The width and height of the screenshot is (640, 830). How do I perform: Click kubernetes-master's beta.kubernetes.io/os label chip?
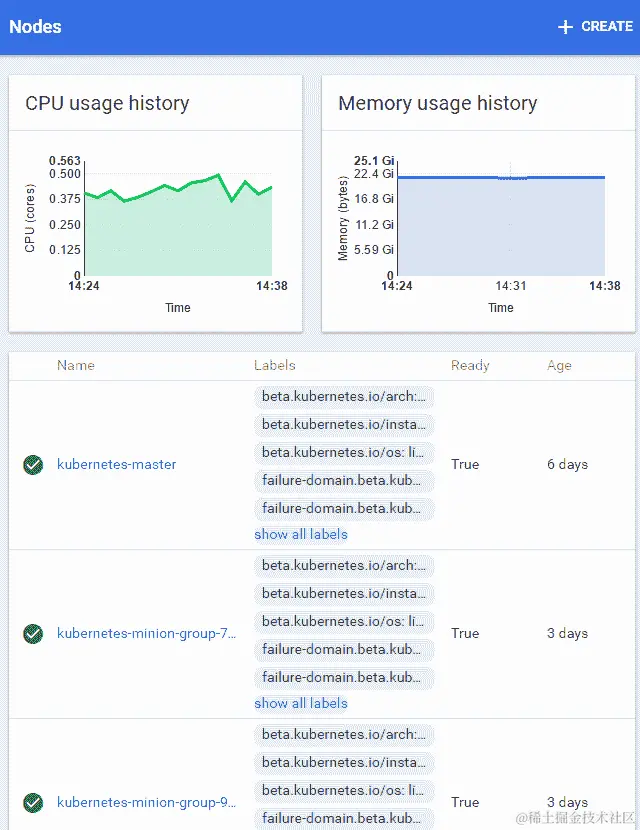point(344,452)
